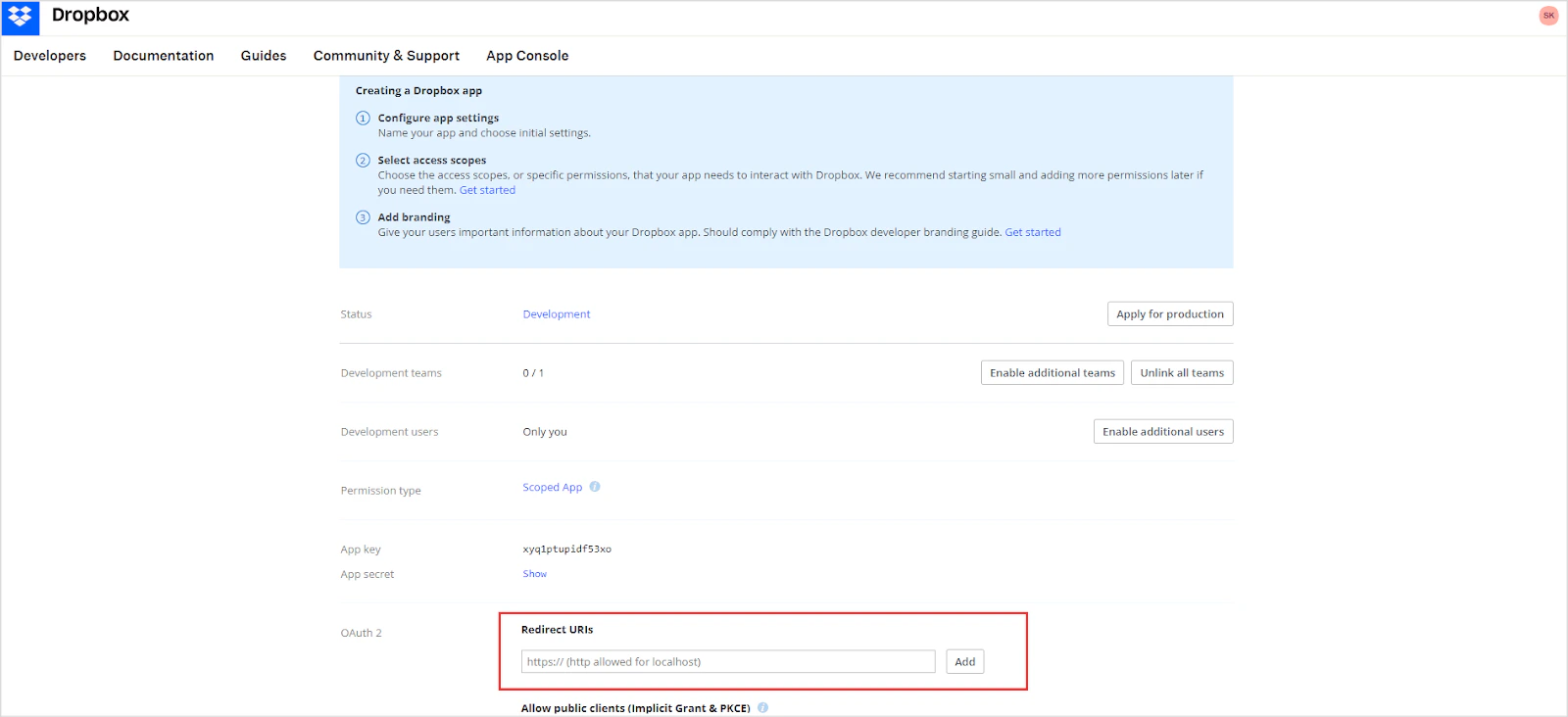Viewport: 1568px width, 717px height.
Task: Click Enable additional users button
Action: tap(1163, 432)
